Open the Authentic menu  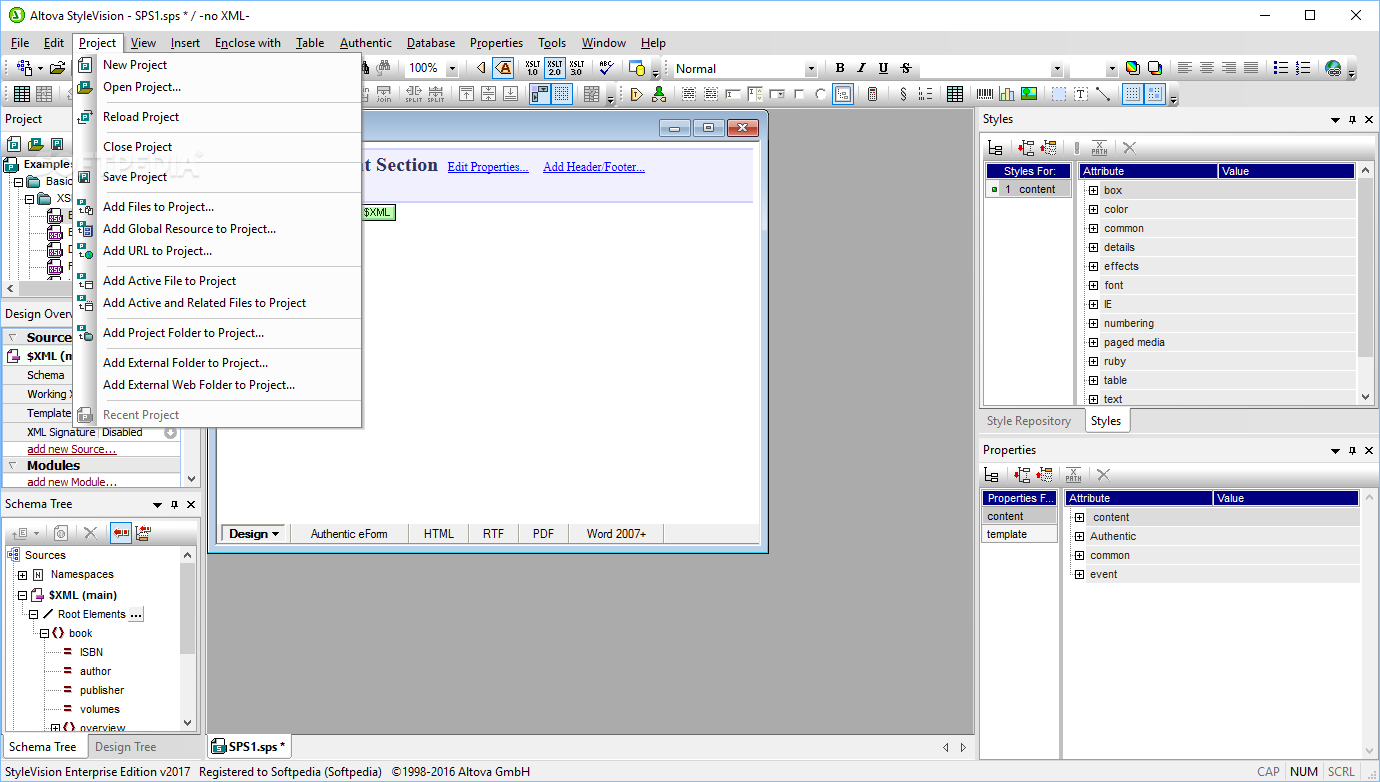pos(365,43)
